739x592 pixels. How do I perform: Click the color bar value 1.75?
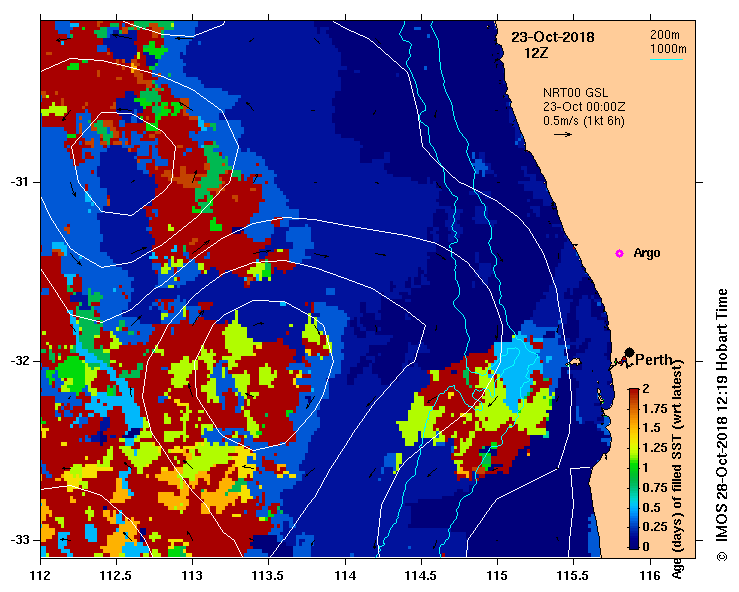(x=655, y=408)
